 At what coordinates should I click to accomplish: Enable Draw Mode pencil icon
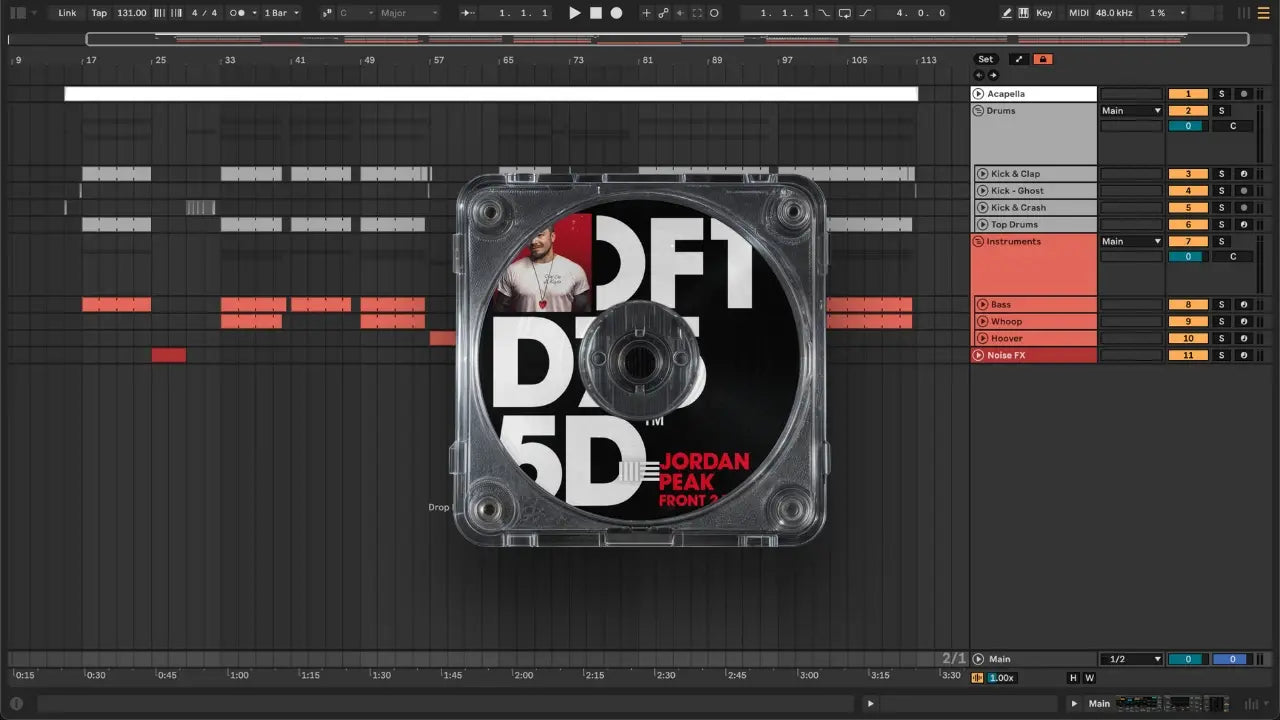pyautogui.click(x=1007, y=13)
